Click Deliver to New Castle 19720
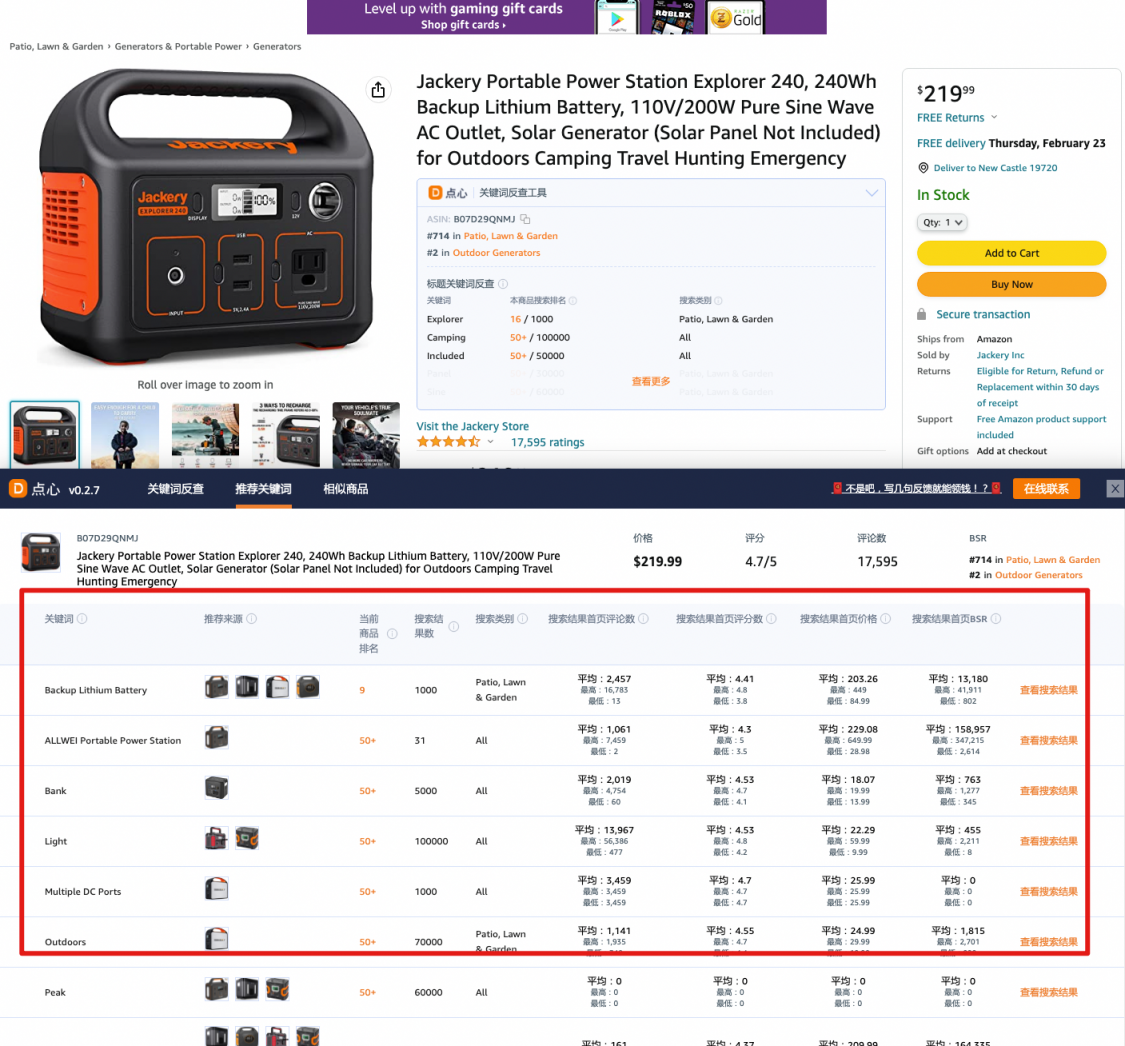Image resolution: width=1125 pixels, height=1046 pixels. pyautogui.click(x=995, y=168)
